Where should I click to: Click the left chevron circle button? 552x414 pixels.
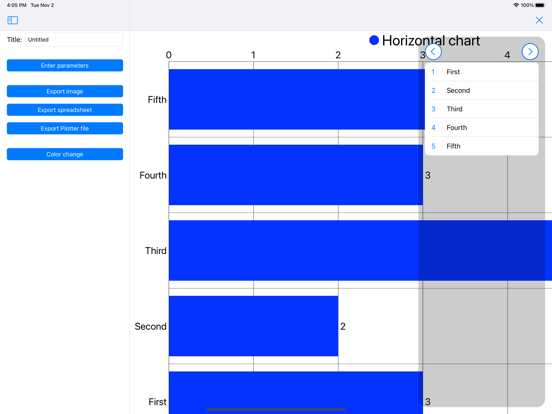[x=433, y=52]
